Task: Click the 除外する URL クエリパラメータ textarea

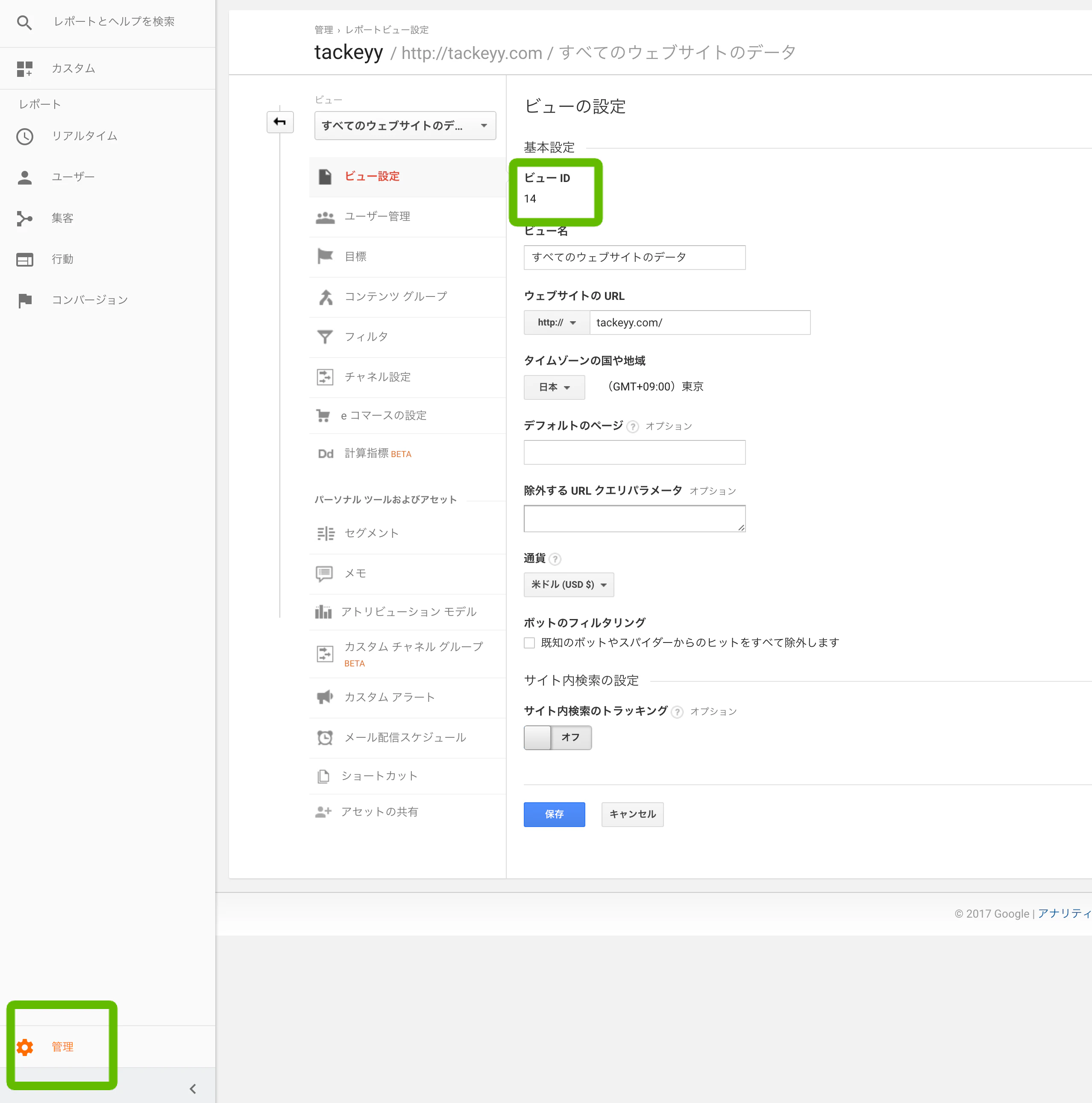Action: 634,518
